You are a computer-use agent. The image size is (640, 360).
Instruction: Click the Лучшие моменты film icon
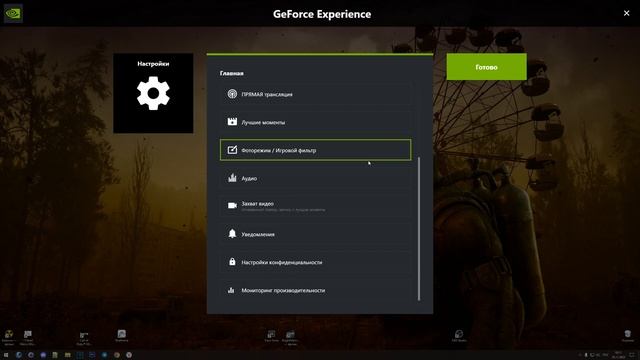tap(232, 122)
